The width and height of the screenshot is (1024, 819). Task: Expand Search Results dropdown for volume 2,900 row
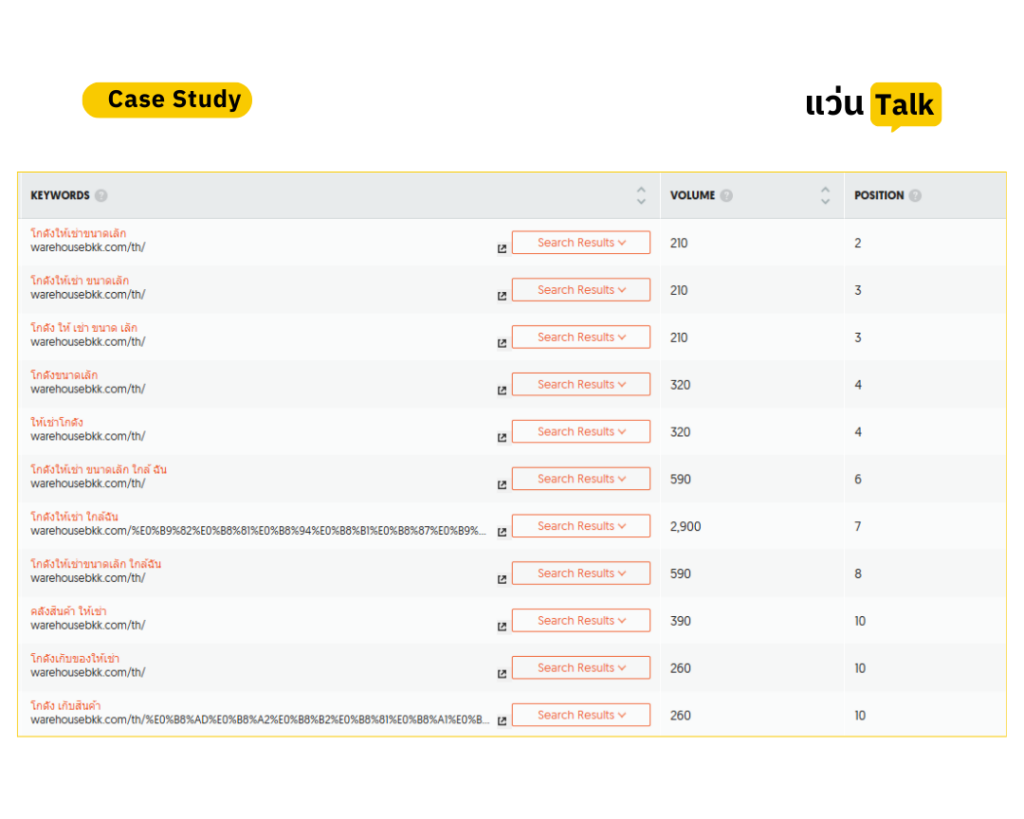tap(581, 526)
